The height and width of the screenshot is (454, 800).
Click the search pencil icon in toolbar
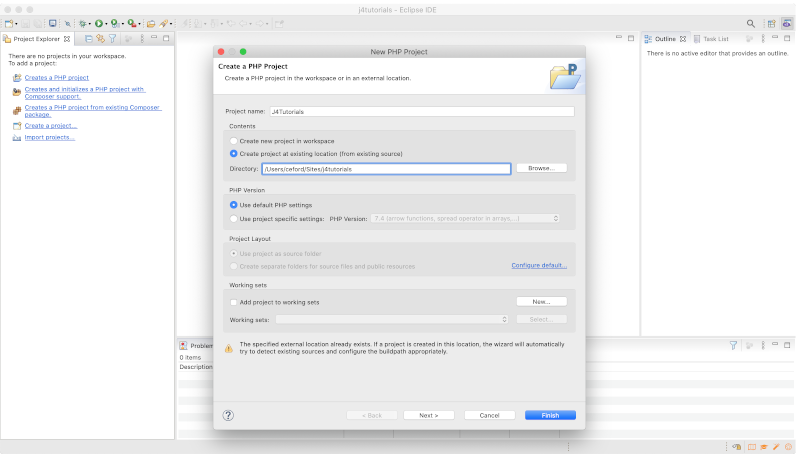click(x=163, y=23)
